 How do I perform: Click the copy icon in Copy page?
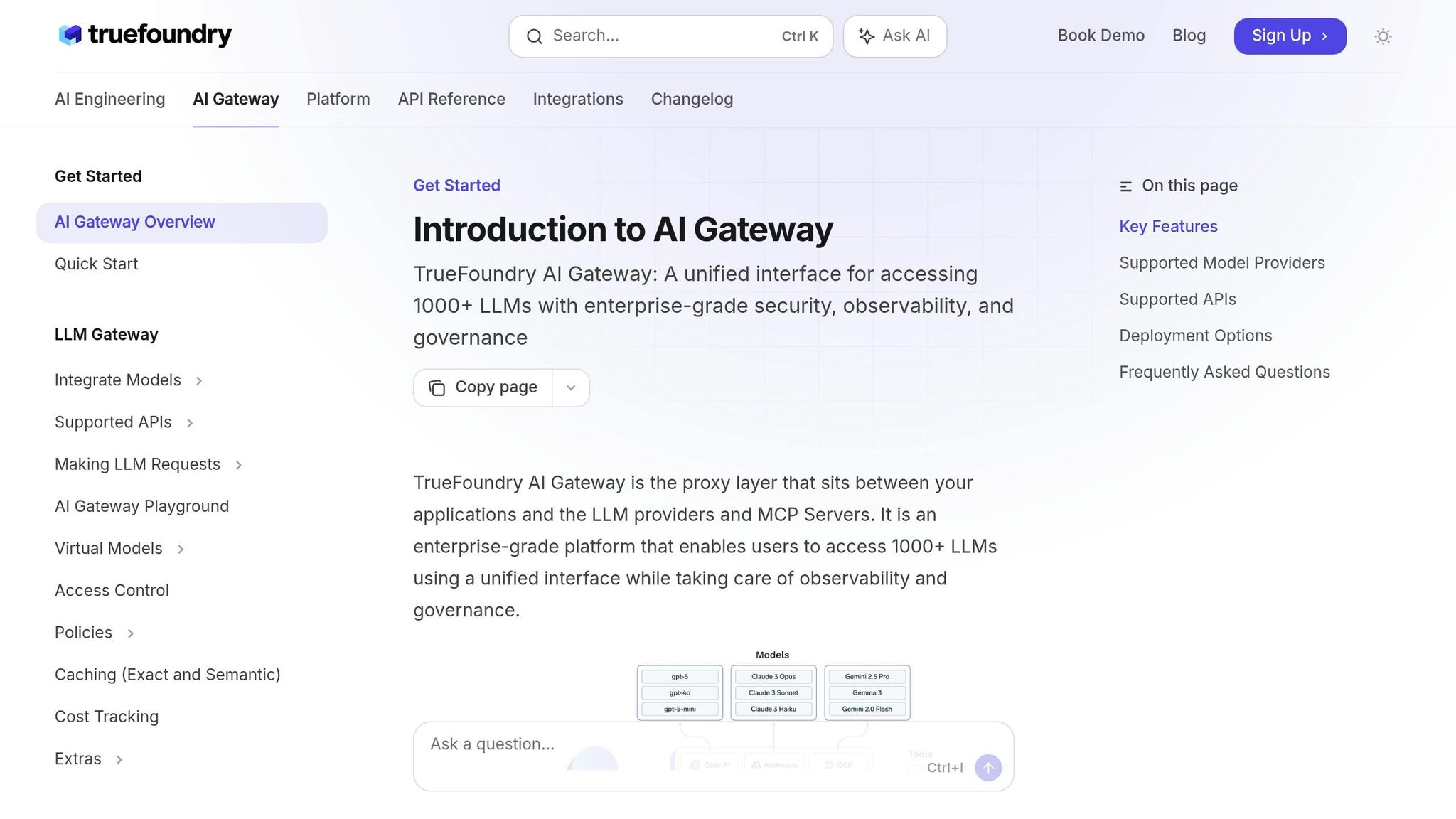coord(437,387)
